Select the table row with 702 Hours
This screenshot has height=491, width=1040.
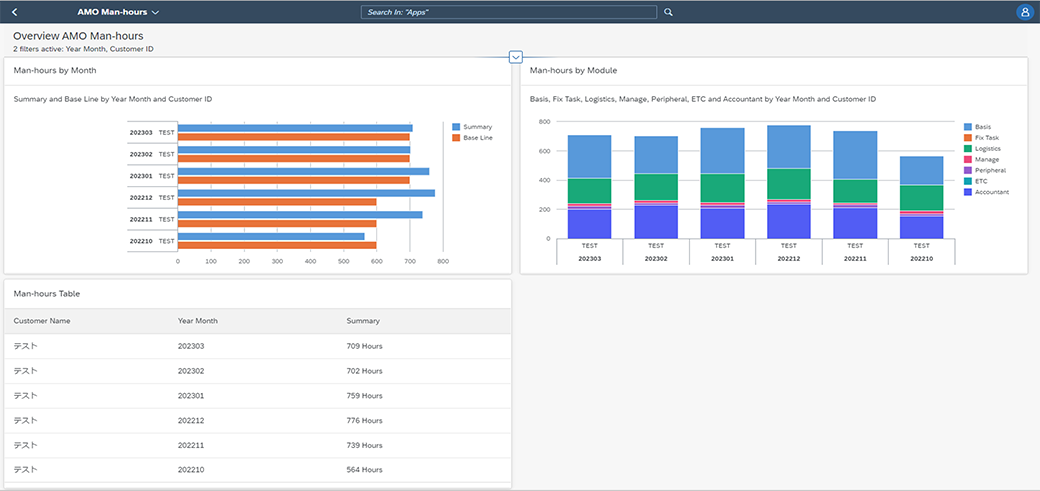coord(257,371)
